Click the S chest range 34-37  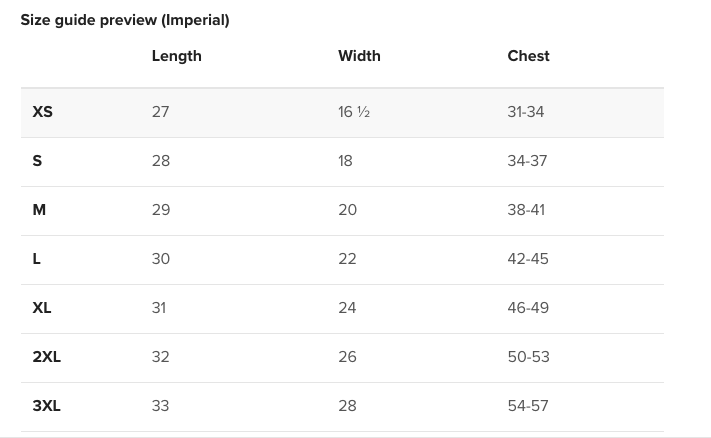527,161
